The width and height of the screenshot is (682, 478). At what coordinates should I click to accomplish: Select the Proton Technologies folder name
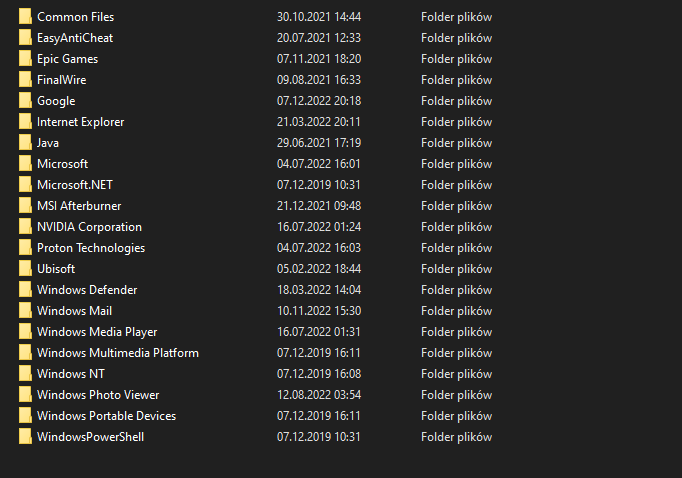91,248
